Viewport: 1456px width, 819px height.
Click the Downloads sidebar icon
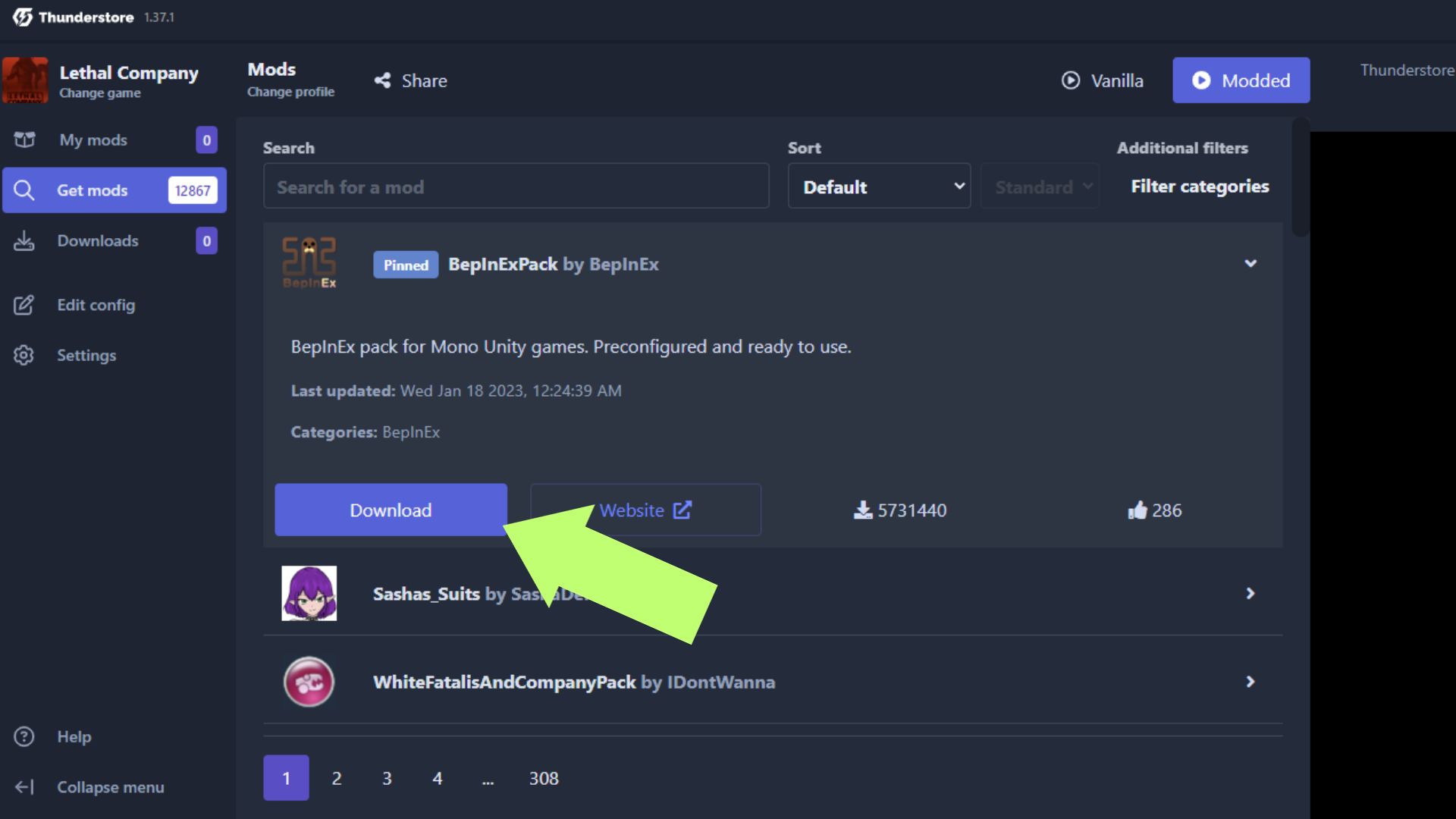[24, 240]
